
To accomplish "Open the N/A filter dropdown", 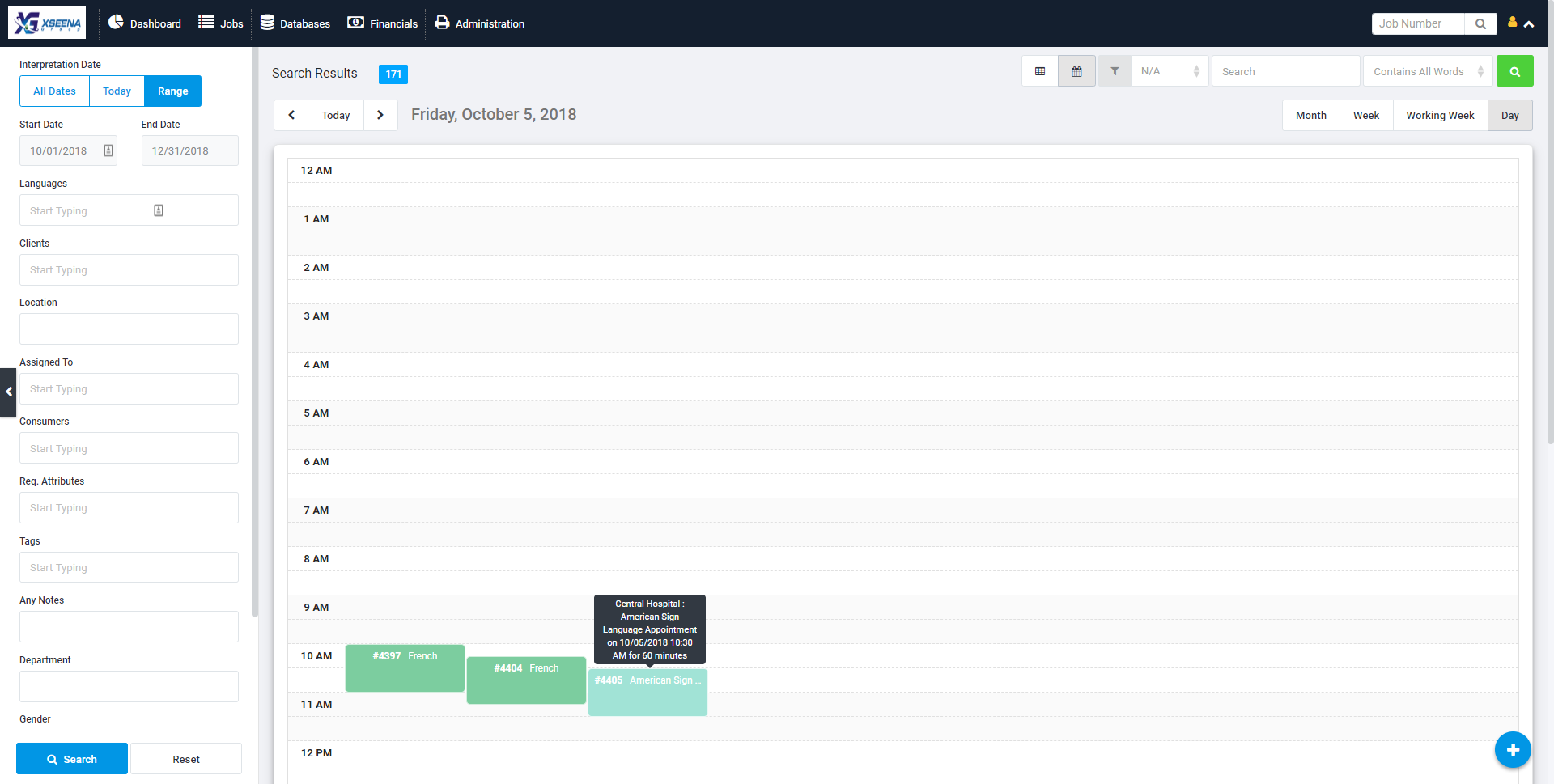I will (1170, 71).
